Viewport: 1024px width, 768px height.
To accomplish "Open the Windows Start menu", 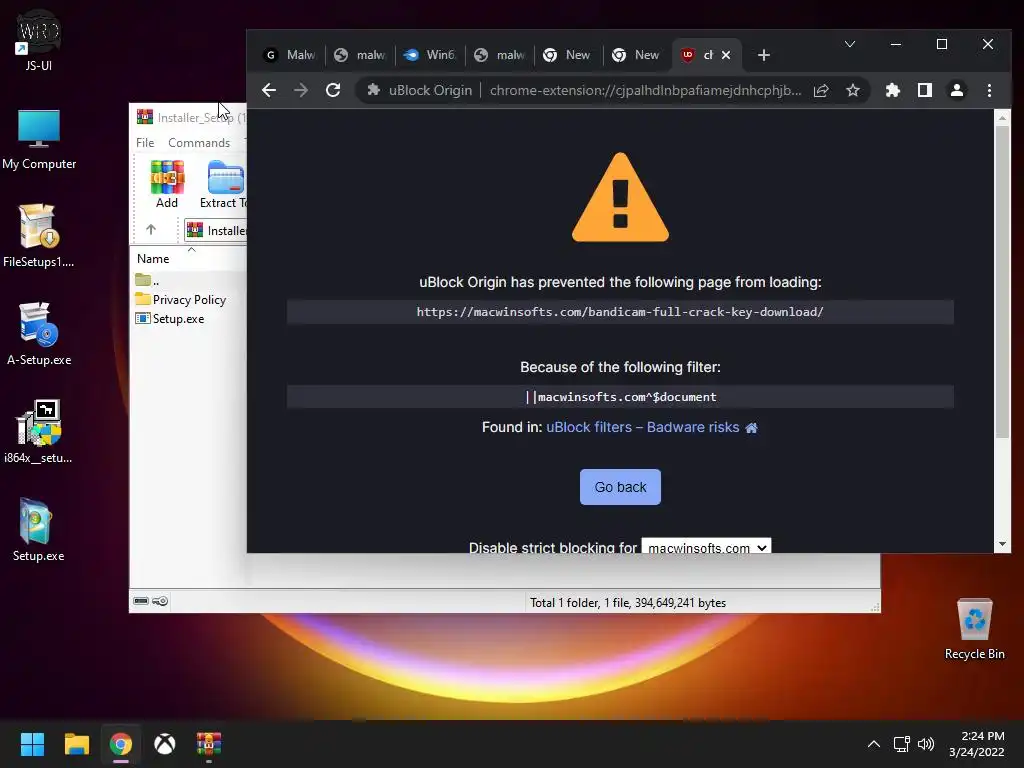I will [32, 744].
